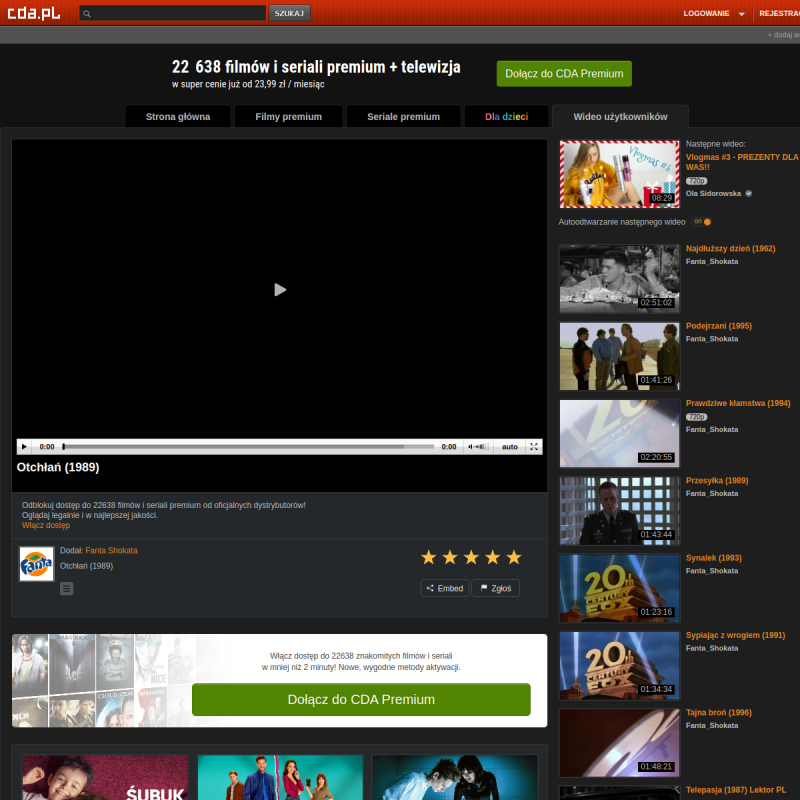Screen dimensions: 800x800
Task: Expand description with the list icon
Action: (x=66, y=589)
